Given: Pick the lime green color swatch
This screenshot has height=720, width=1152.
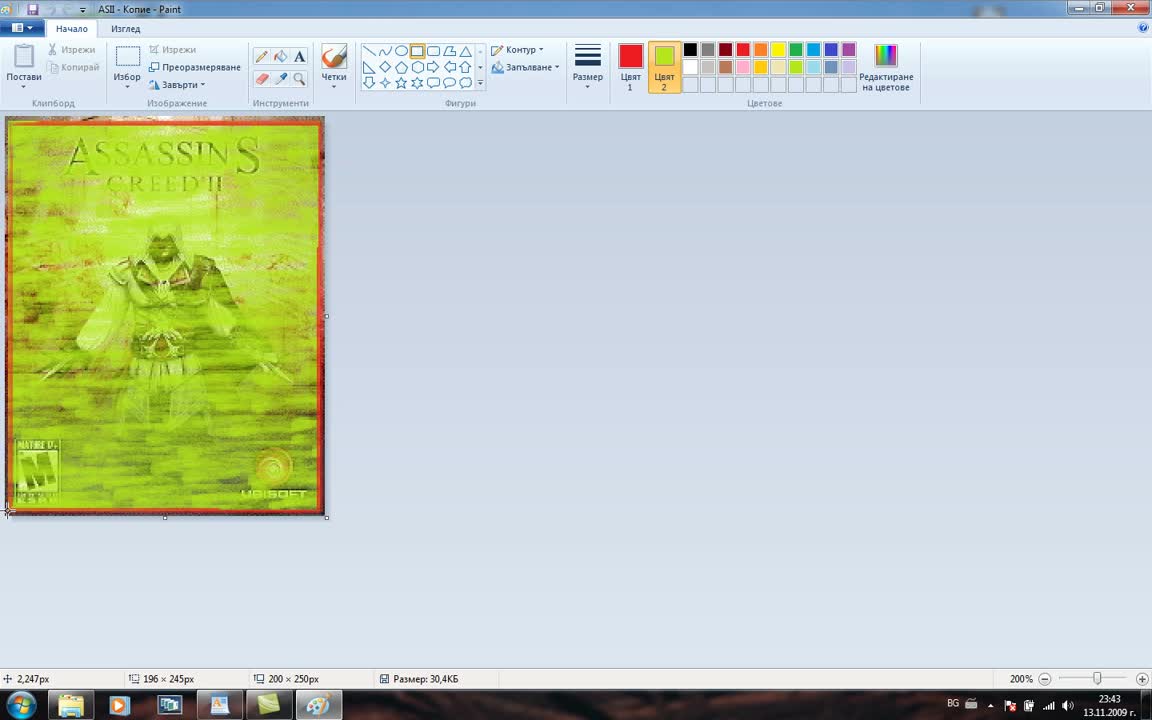Looking at the screenshot, I should coord(796,67).
